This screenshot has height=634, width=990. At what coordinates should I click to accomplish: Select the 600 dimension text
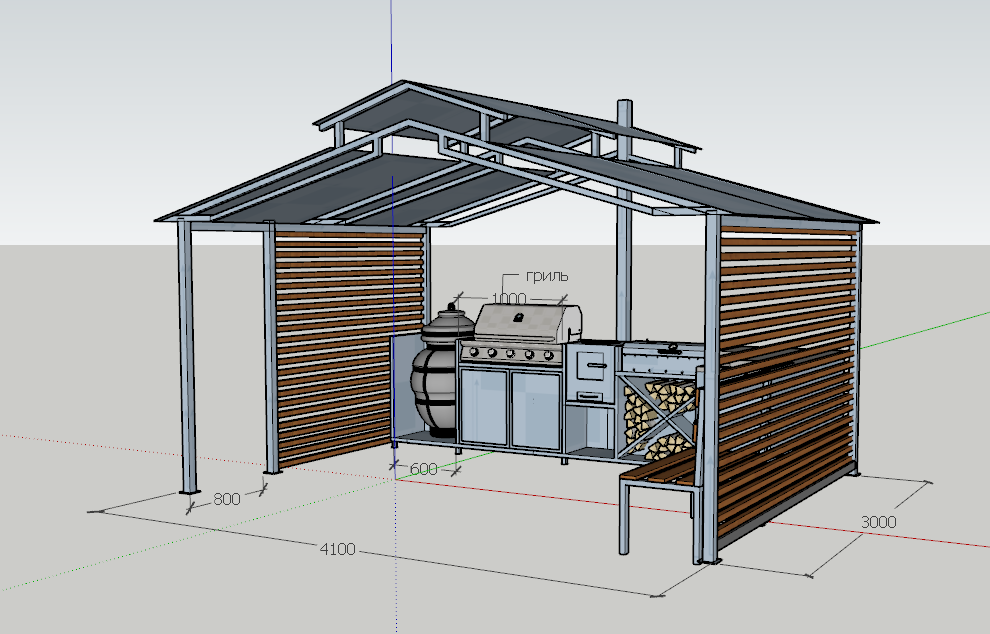(x=424, y=468)
